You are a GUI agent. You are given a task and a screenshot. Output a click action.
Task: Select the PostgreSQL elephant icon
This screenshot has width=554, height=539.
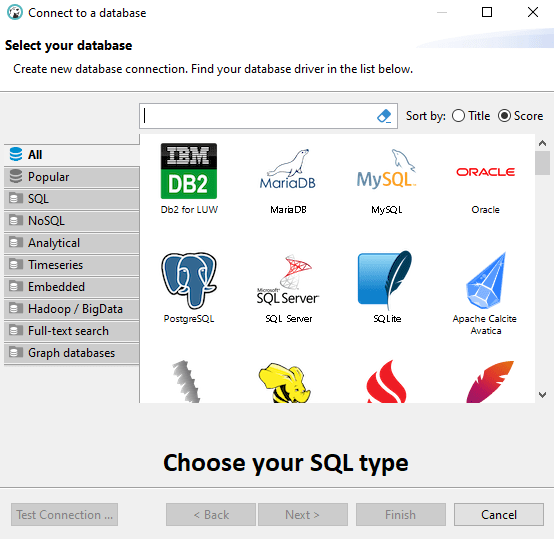pyautogui.click(x=189, y=280)
